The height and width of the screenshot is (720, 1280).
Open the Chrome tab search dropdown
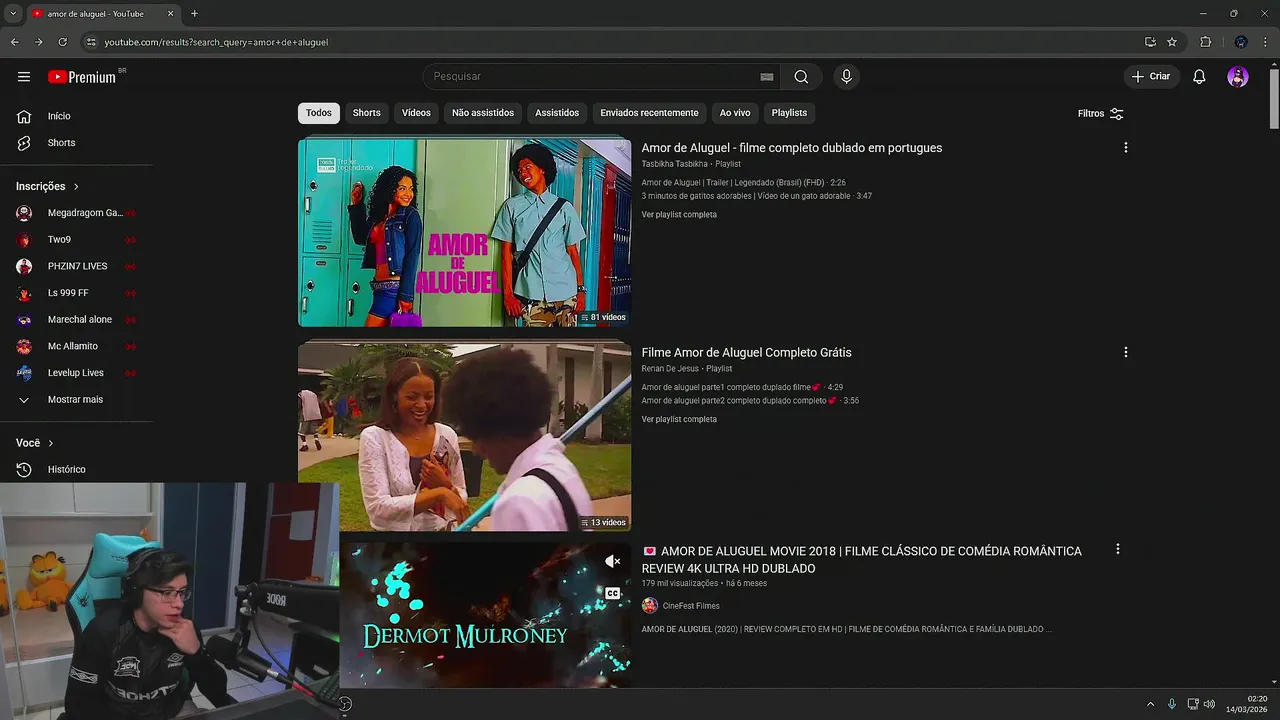tap(12, 14)
